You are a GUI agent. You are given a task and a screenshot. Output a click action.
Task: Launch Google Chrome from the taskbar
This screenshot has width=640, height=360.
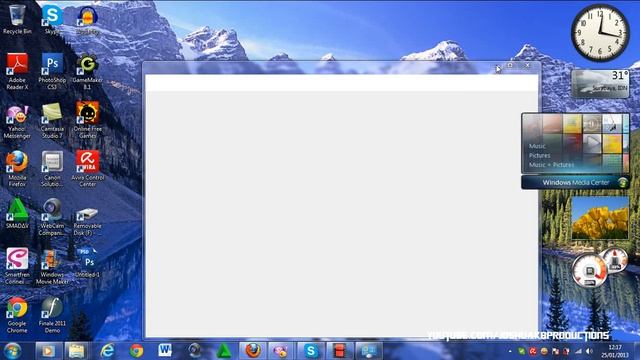tap(136, 351)
